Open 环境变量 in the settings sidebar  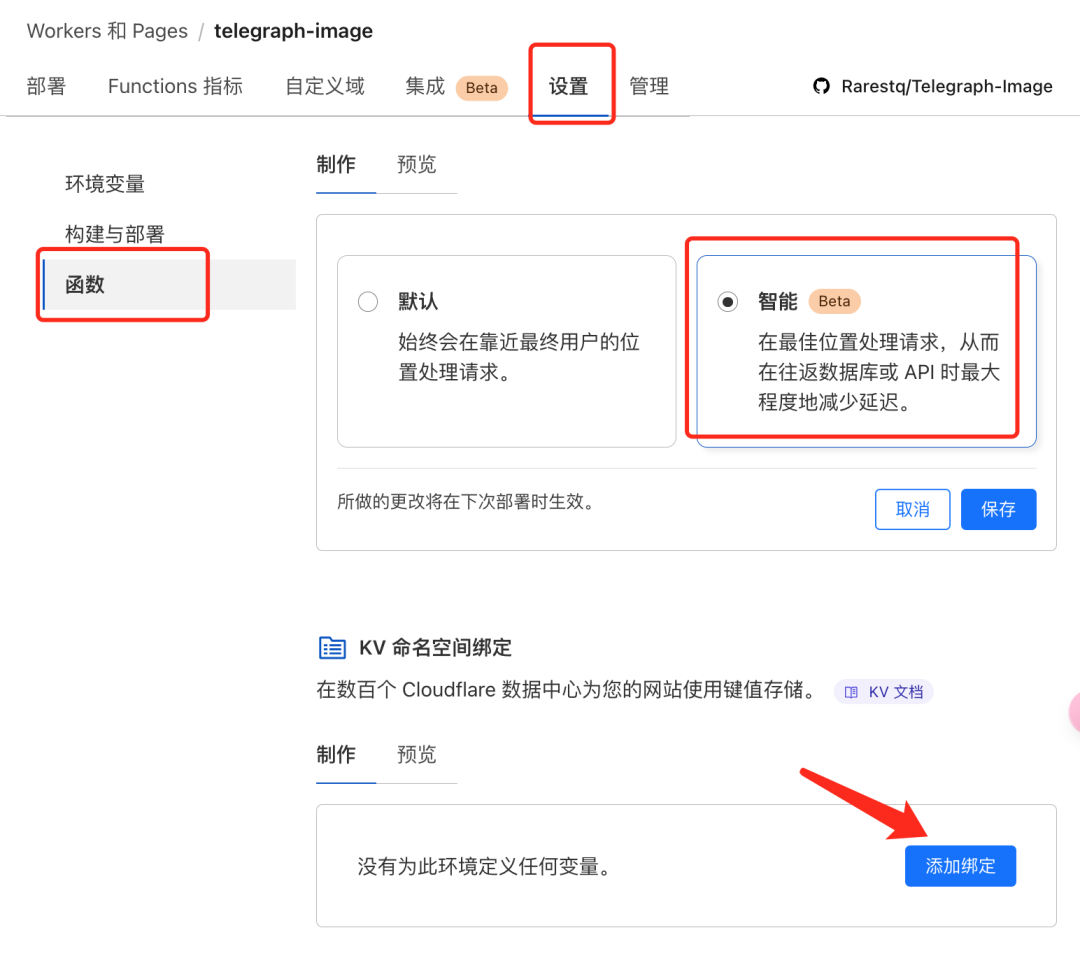(105, 184)
